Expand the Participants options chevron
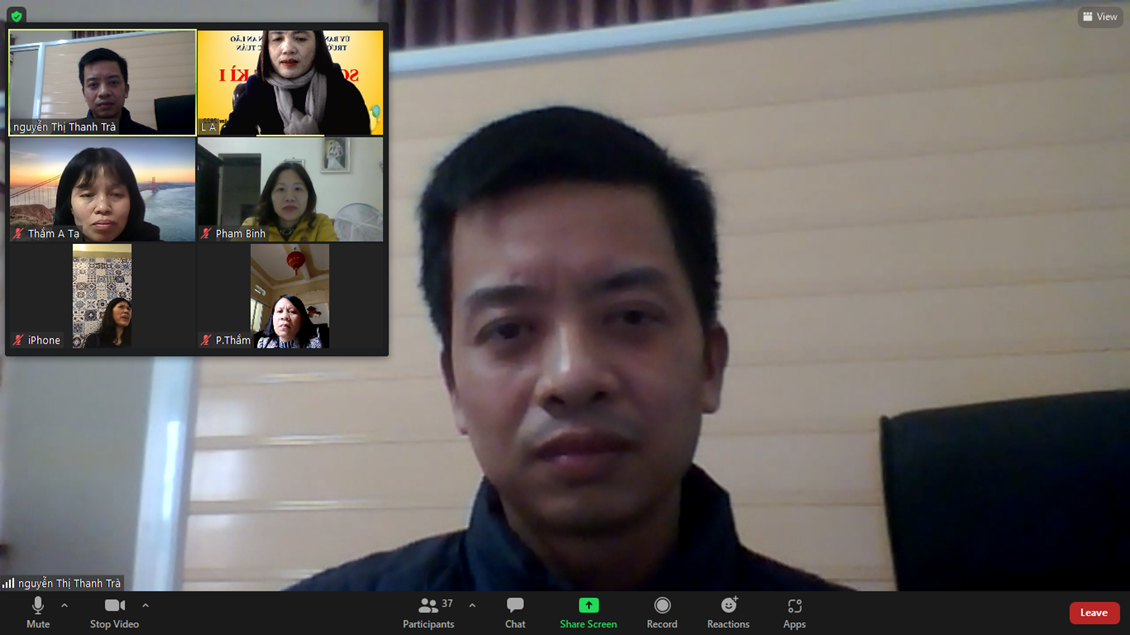The image size is (1130, 635). pyautogui.click(x=472, y=605)
